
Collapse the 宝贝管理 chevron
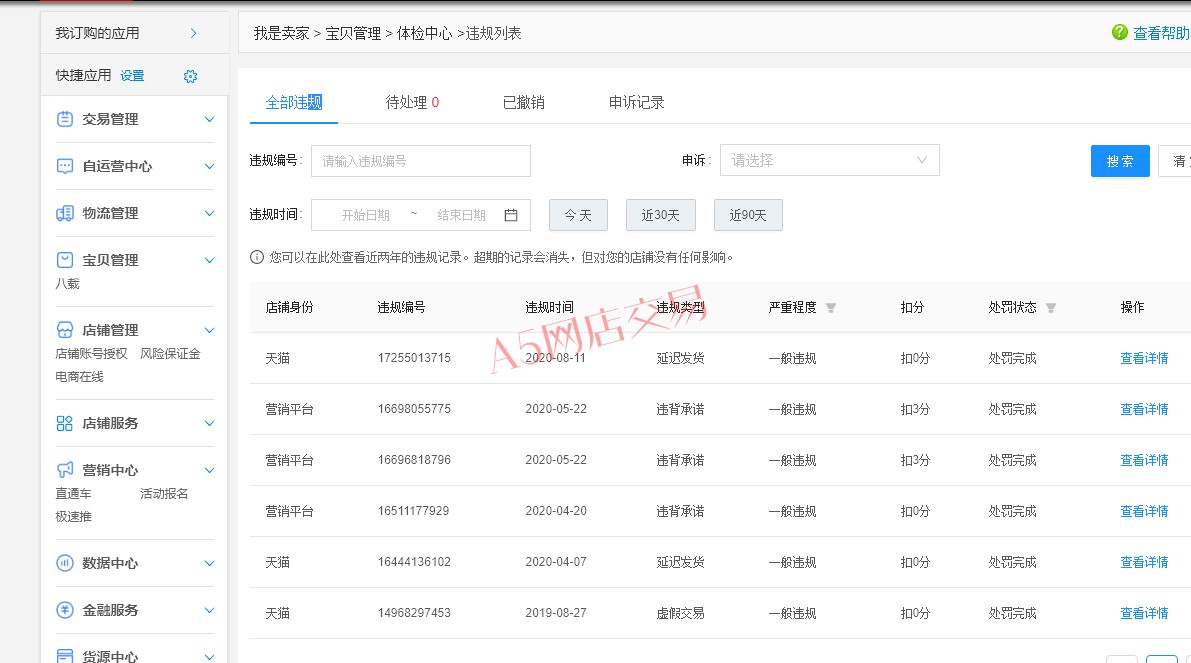pyautogui.click(x=210, y=260)
